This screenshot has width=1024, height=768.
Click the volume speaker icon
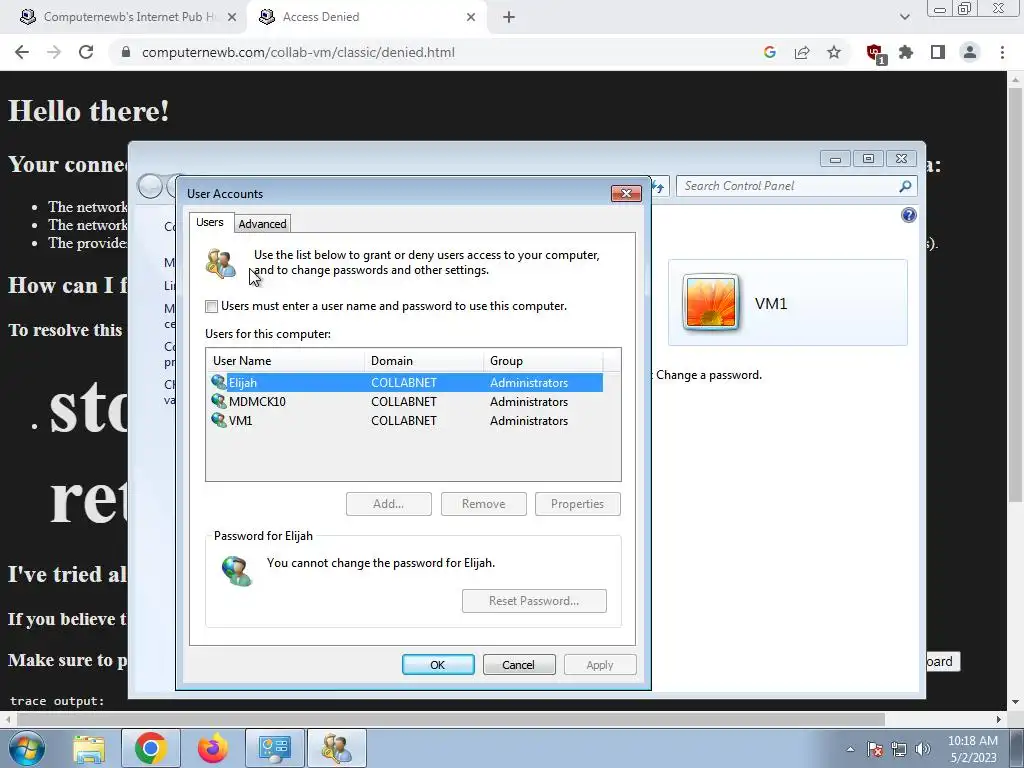coord(923,749)
